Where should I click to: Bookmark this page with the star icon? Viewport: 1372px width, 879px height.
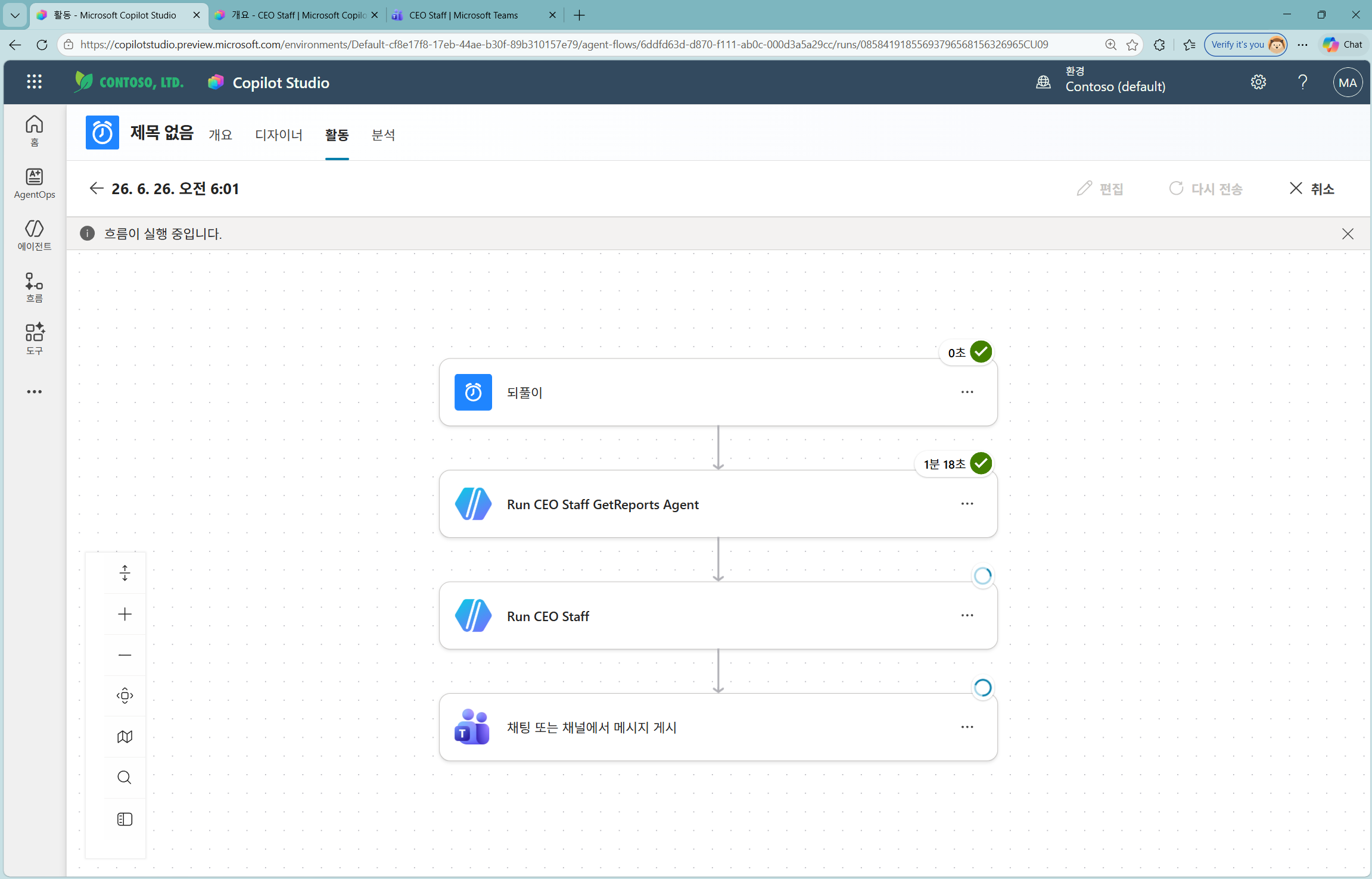(1133, 45)
